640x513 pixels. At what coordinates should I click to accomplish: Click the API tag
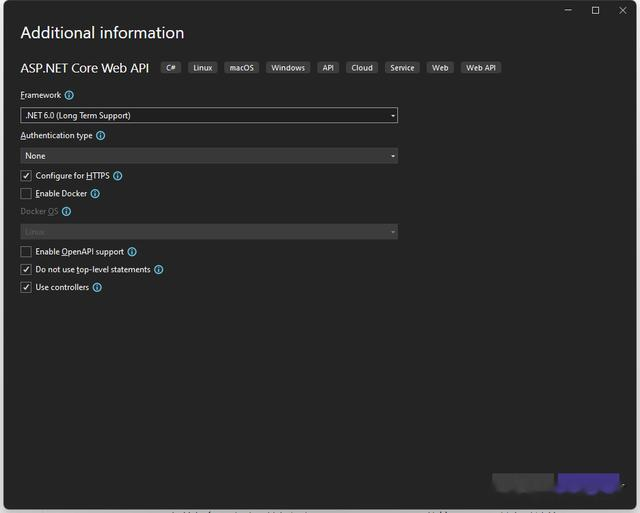(x=328, y=68)
